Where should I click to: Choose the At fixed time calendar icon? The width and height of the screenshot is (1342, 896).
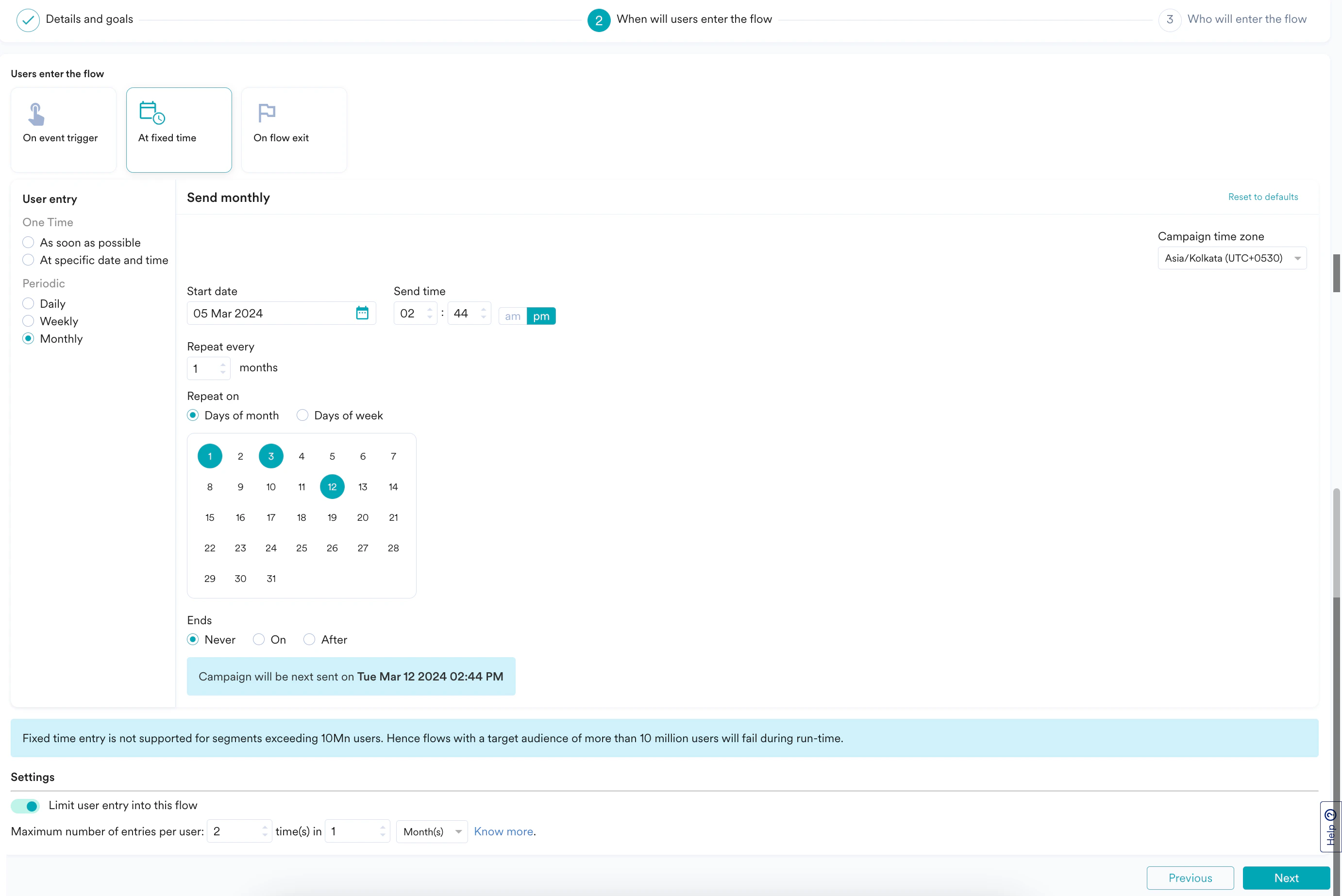152,113
